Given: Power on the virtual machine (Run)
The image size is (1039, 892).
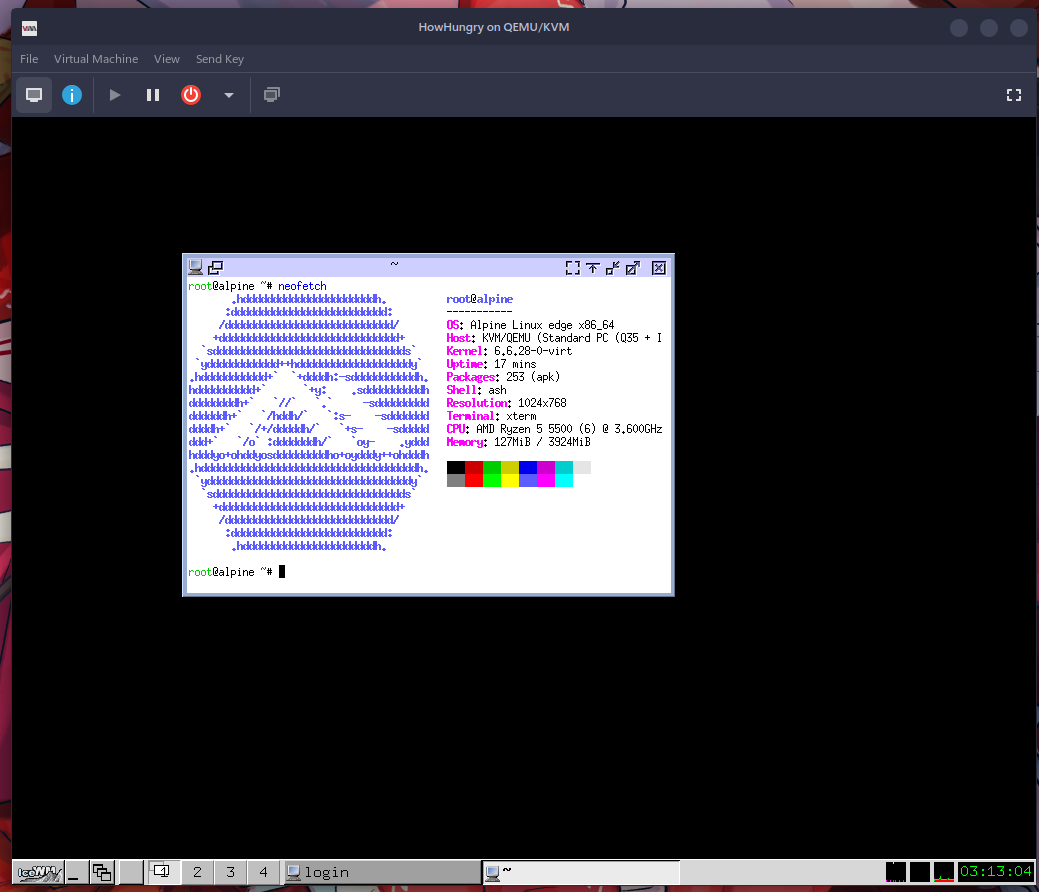Looking at the screenshot, I should [115, 95].
